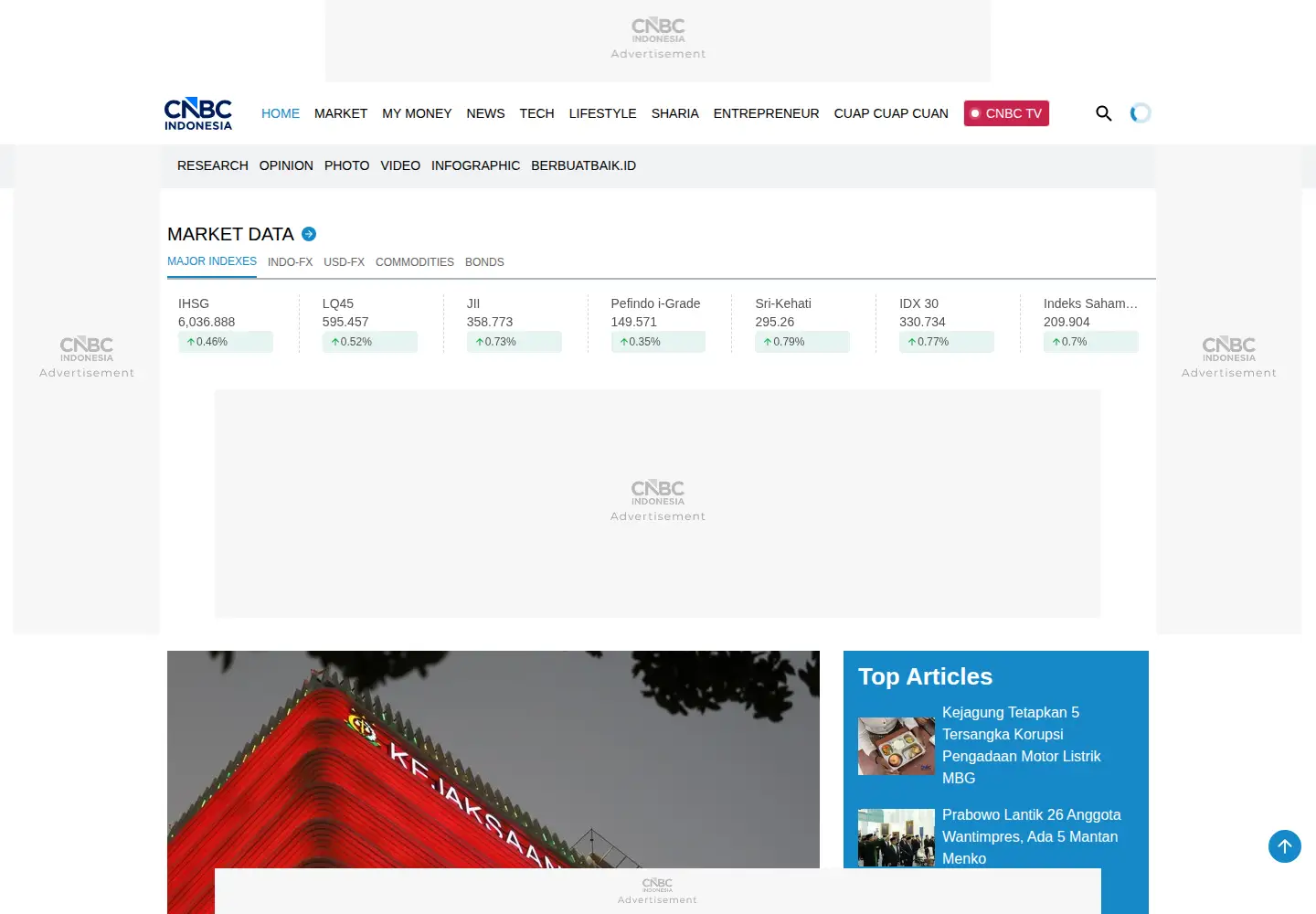
Task: Click the CNBC Indonesia logo
Action: [198, 113]
